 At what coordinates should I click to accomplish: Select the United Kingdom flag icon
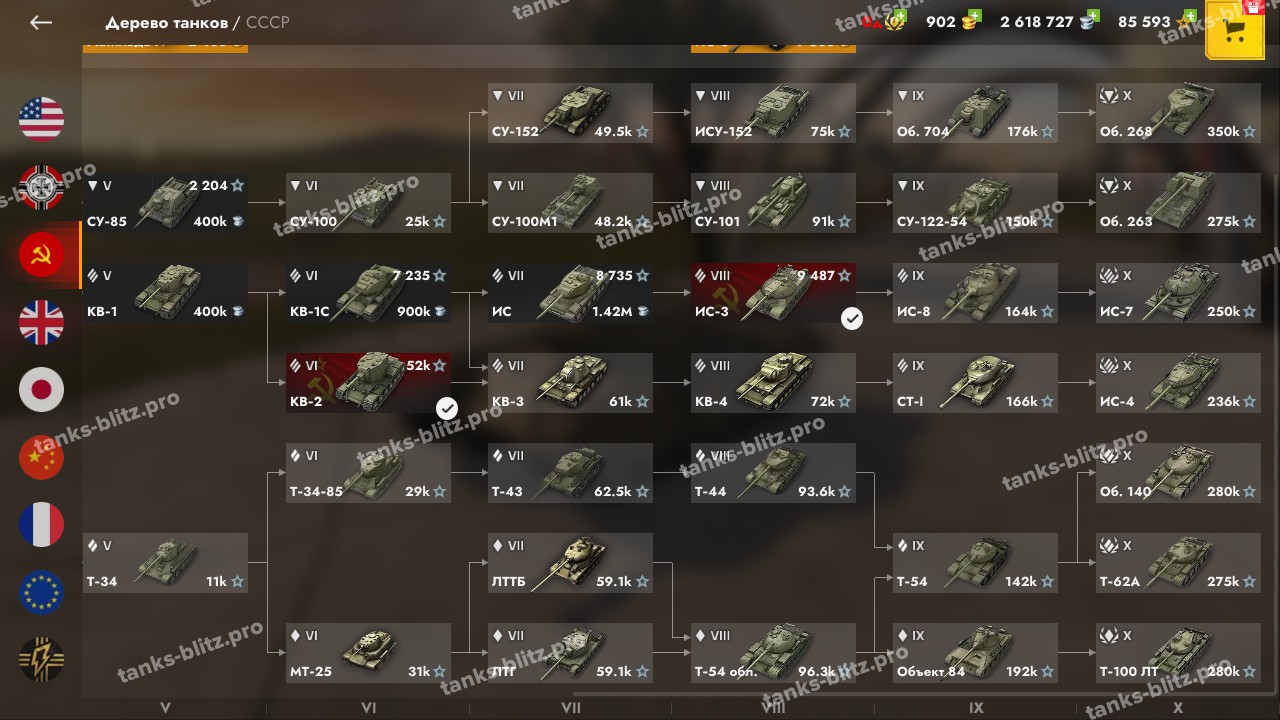click(x=41, y=322)
